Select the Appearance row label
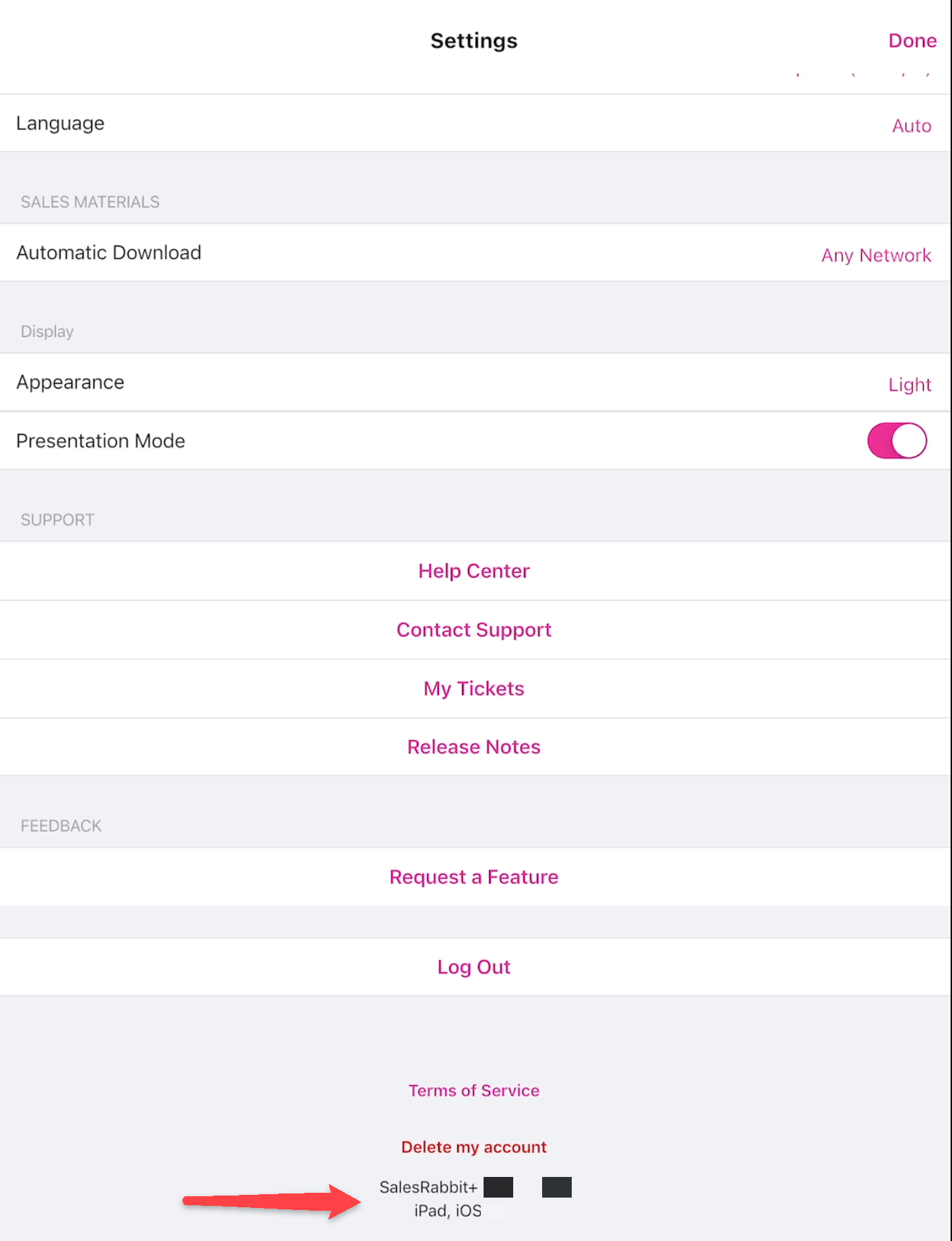Image resolution: width=952 pixels, height=1241 pixels. pyautogui.click(x=70, y=382)
